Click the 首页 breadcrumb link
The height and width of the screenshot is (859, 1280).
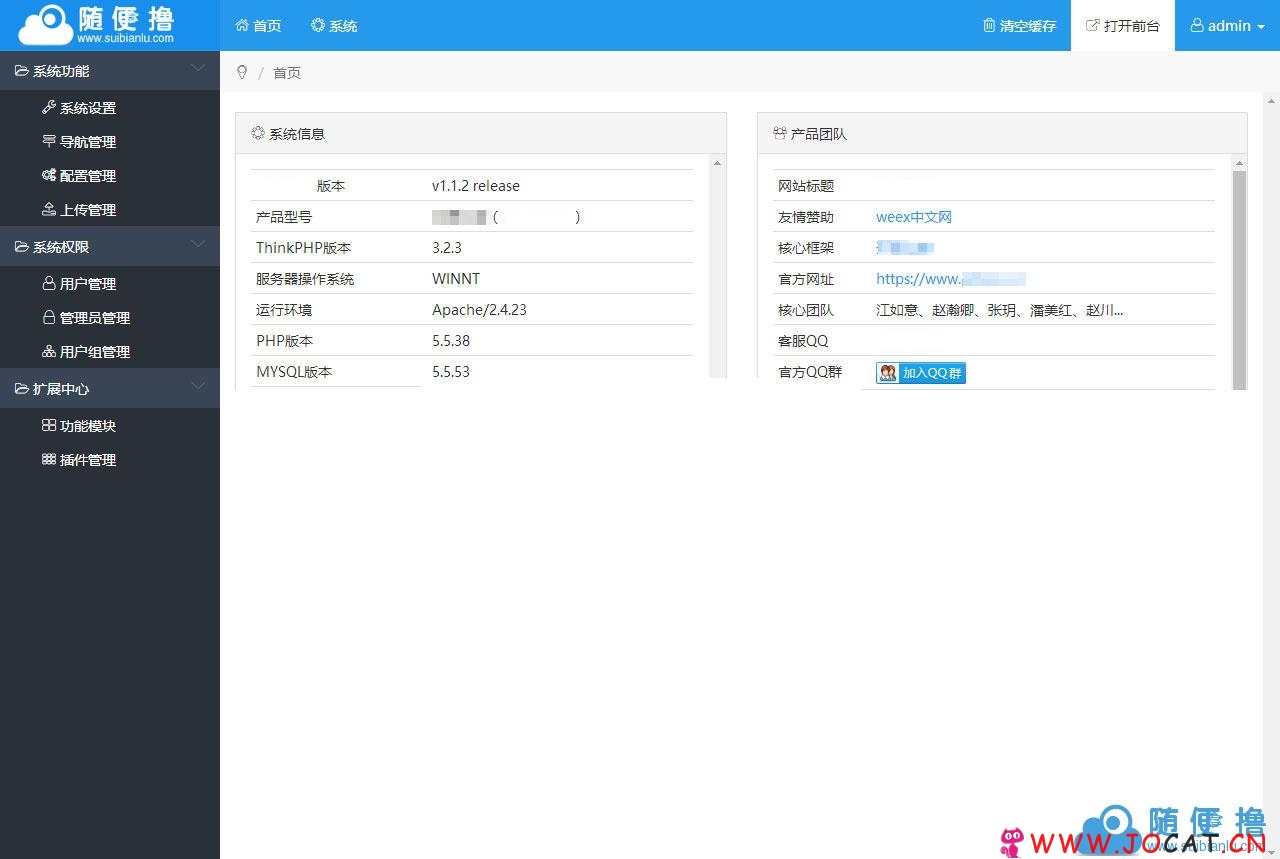click(287, 73)
